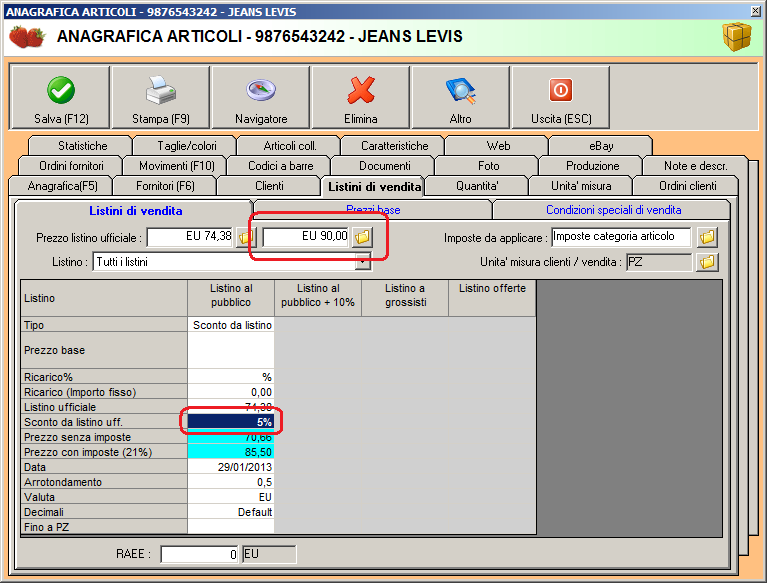Screen dimensions: 767x583
Task: Open the Prezzi base sub-tab
Action: pos(373,210)
